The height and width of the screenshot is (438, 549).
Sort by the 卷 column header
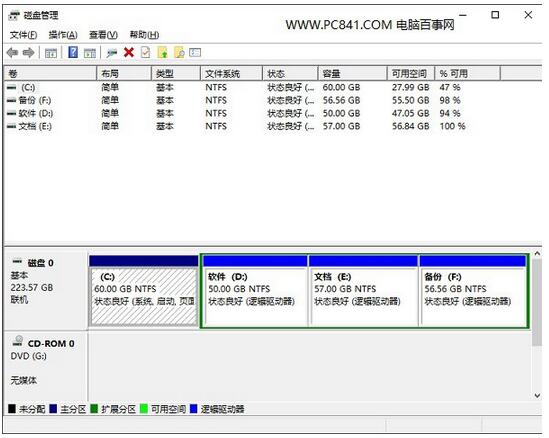pyautogui.click(x=50, y=74)
